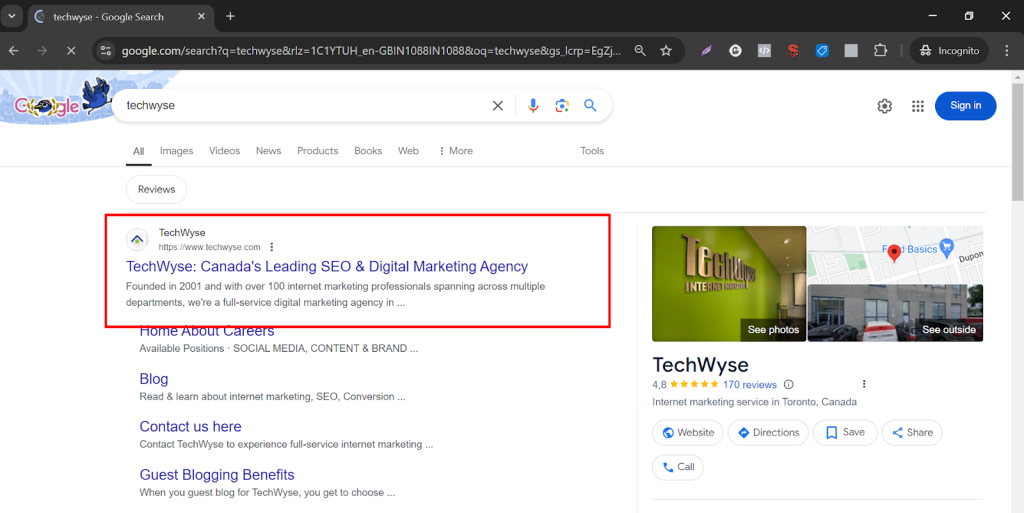Click the techwyse search input field

pyautogui.click(x=300, y=106)
